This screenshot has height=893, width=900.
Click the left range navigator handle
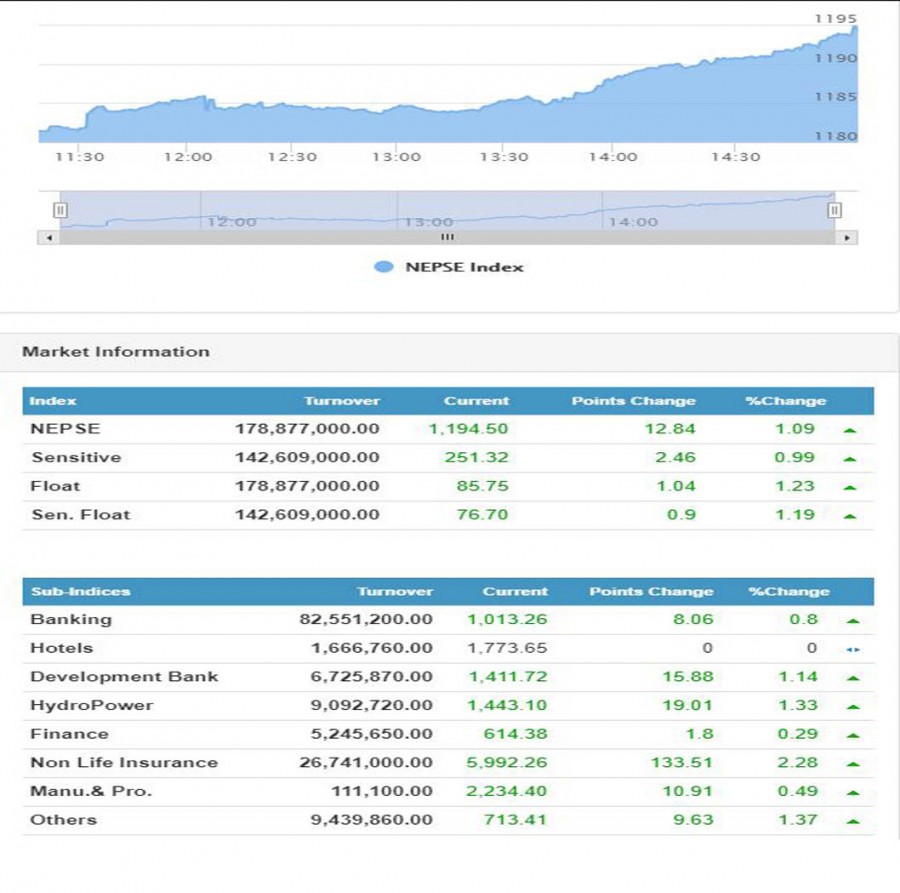pos(60,210)
